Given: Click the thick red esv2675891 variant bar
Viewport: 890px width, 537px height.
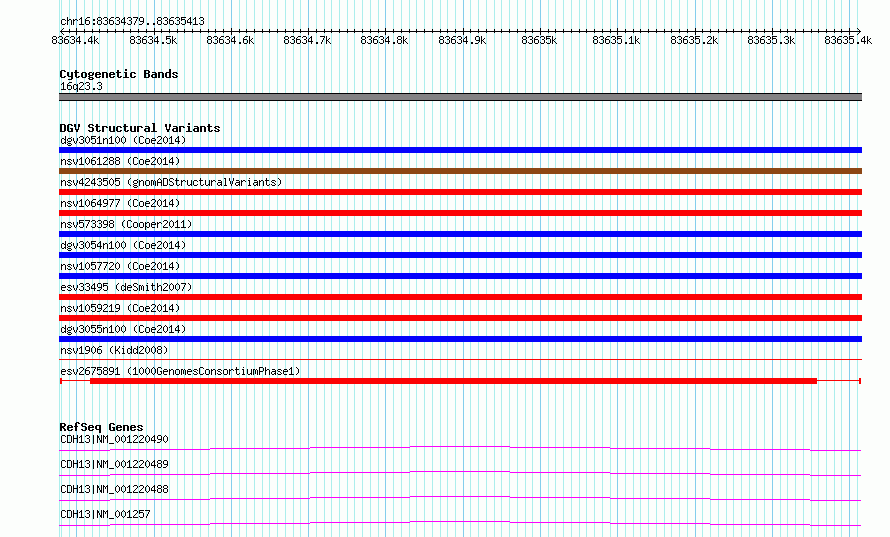Looking at the screenshot, I should pyautogui.click(x=453, y=381).
